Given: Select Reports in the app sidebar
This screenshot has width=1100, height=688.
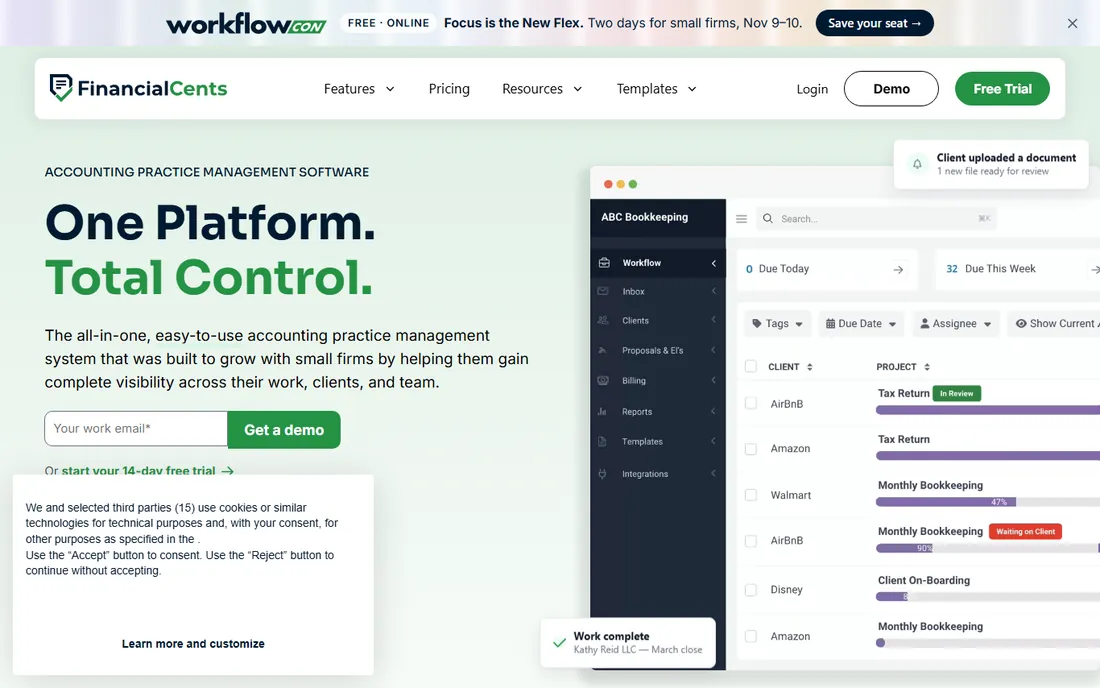Looking at the screenshot, I should pyautogui.click(x=658, y=412).
